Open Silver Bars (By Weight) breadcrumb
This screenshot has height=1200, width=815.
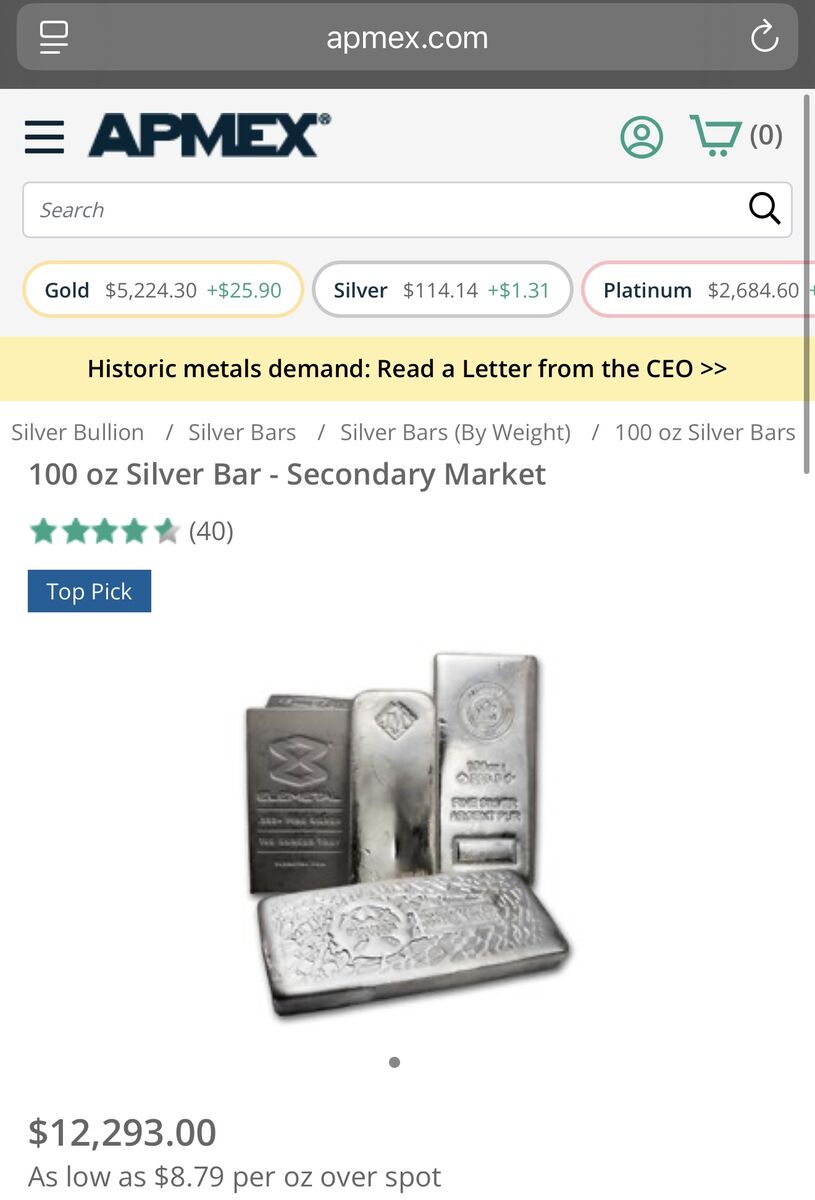pyautogui.click(x=455, y=432)
